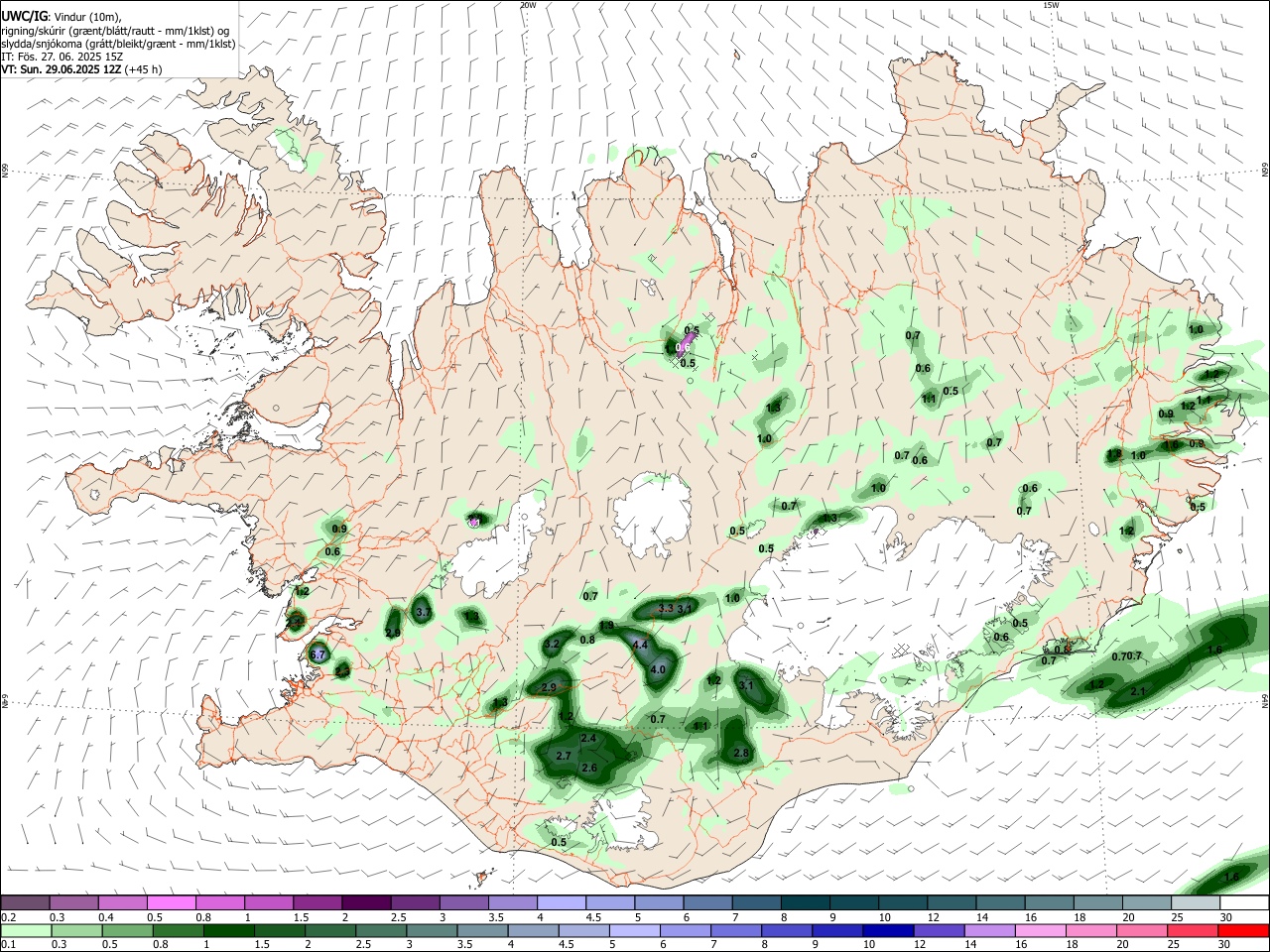Screen dimensions: 1270x952
Task: Select the 2.6 precipitation value on the map
Action: [x=588, y=768]
